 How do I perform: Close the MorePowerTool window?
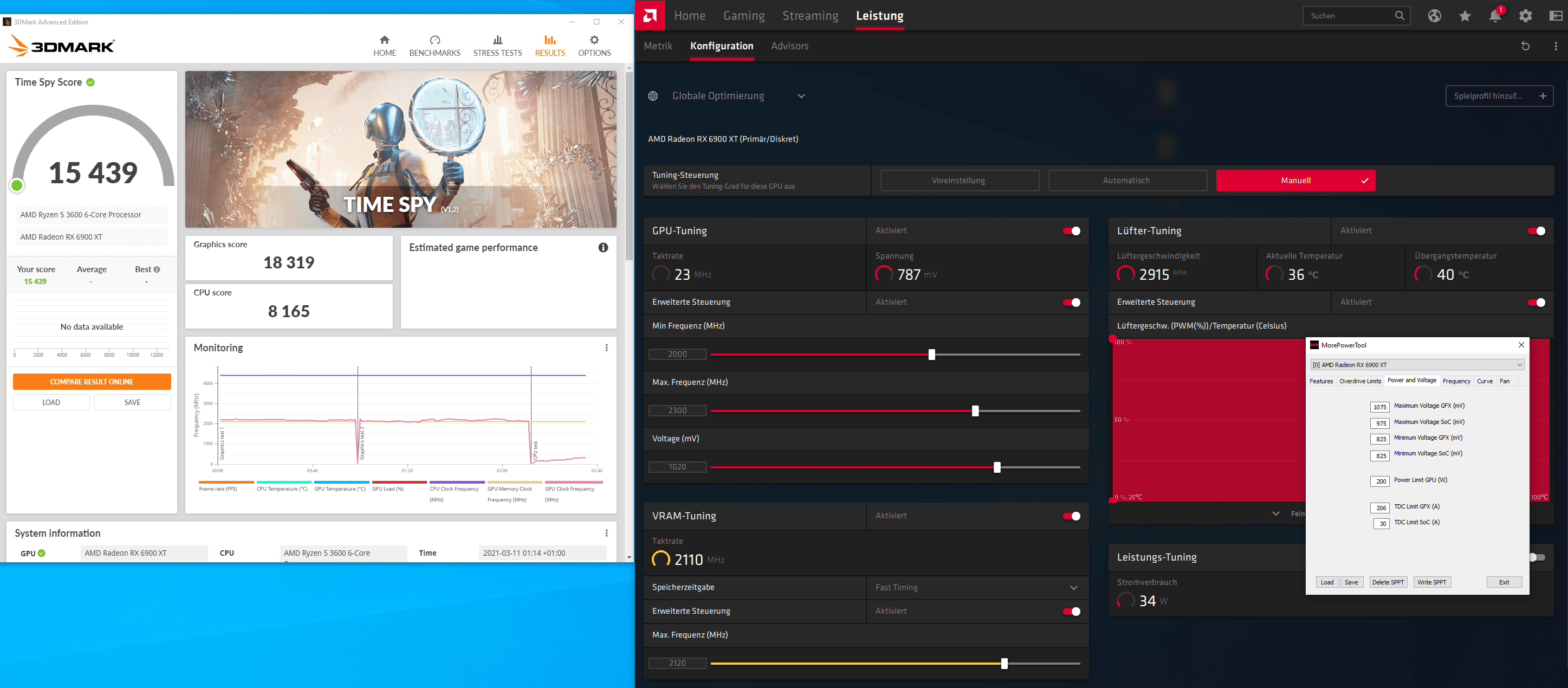(1520, 345)
